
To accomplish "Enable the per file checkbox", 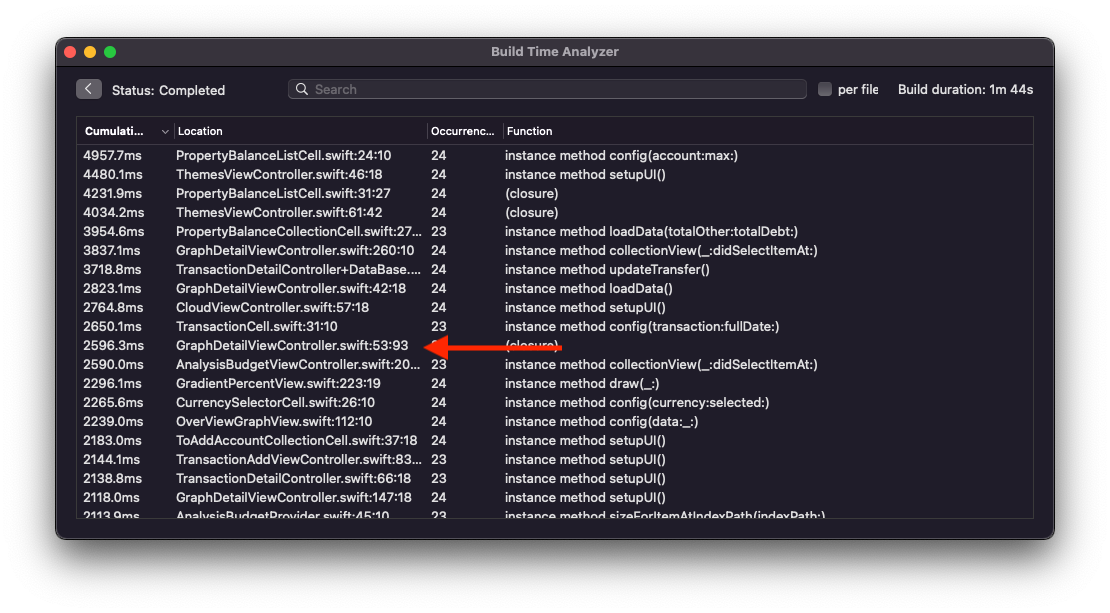I will pos(825,89).
